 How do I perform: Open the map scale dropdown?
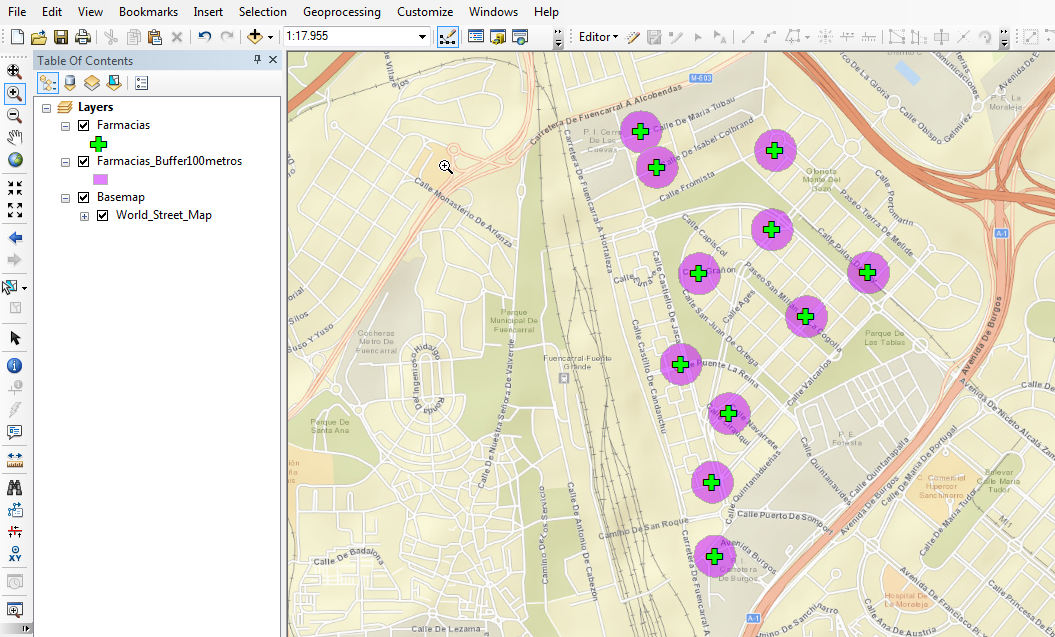click(x=422, y=37)
